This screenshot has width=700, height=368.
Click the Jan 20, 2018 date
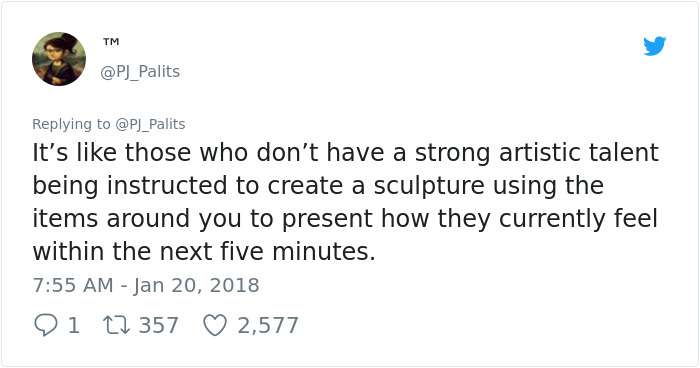click(x=196, y=285)
